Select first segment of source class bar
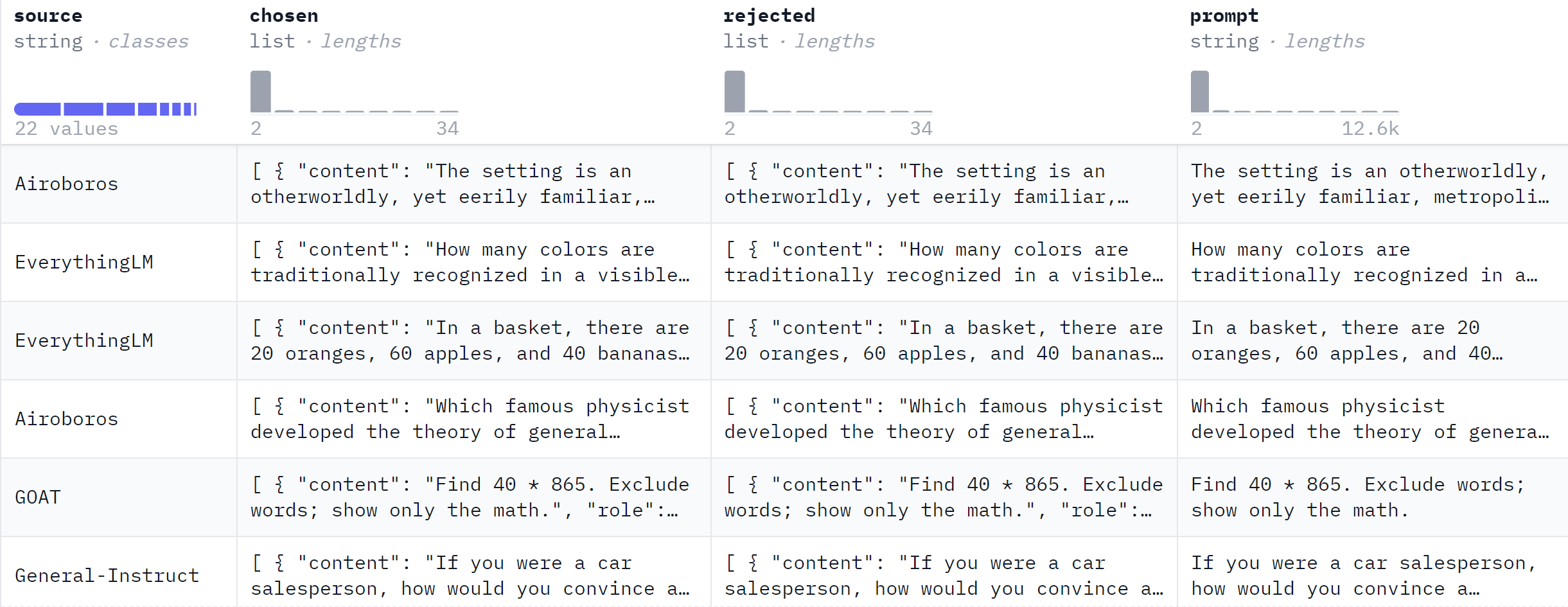Viewport: 1568px width, 607px height. point(37,109)
